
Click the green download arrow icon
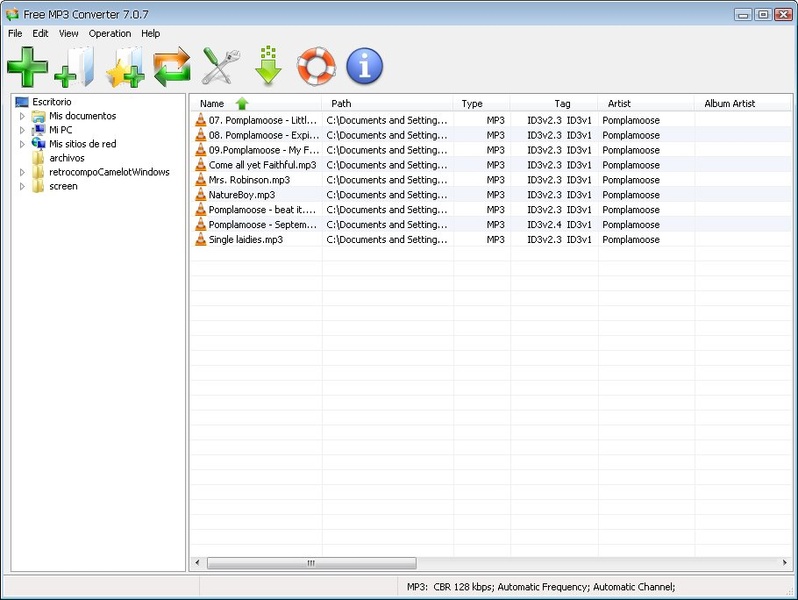tap(268, 67)
